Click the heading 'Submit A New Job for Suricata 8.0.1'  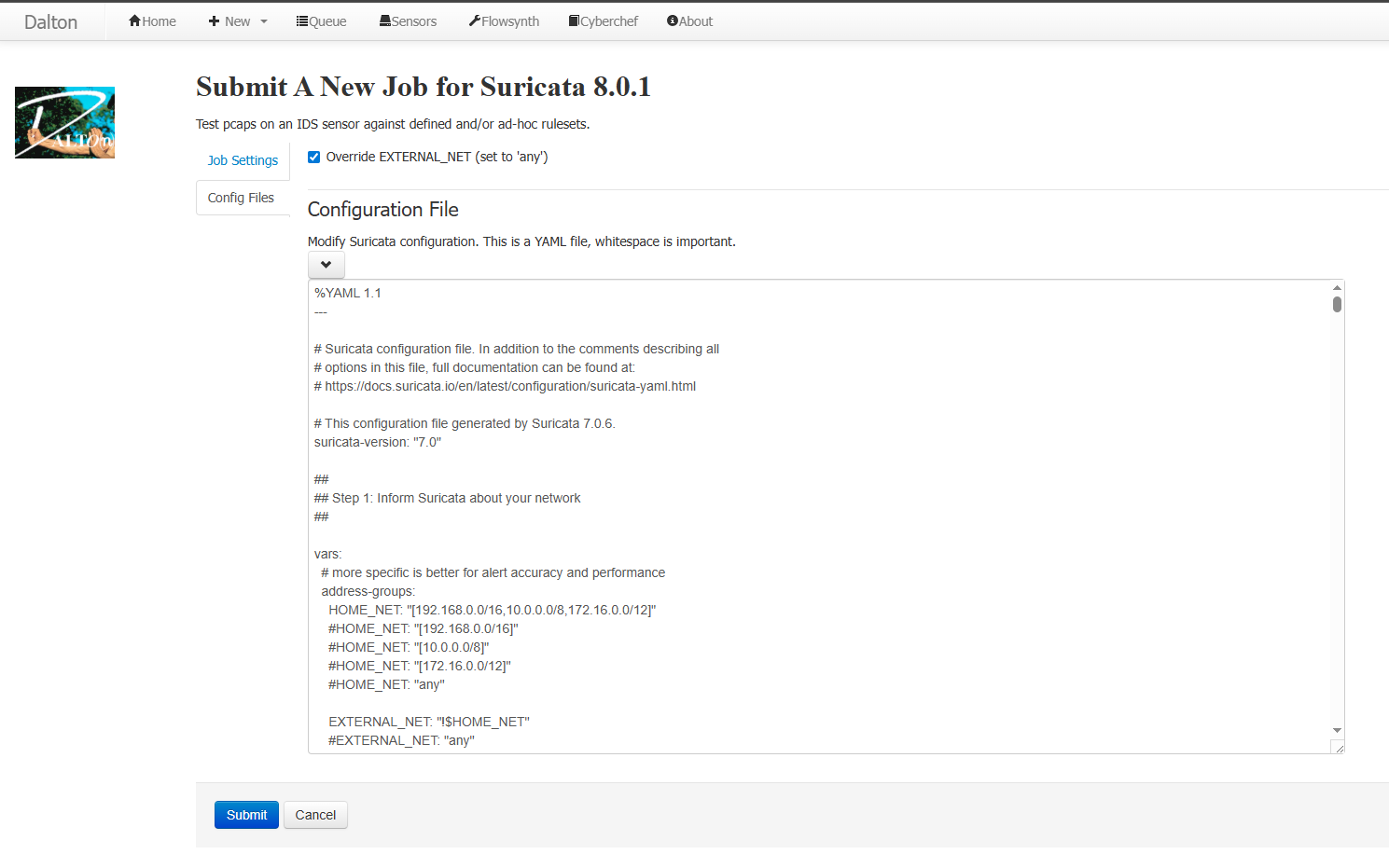pos(424,87)
